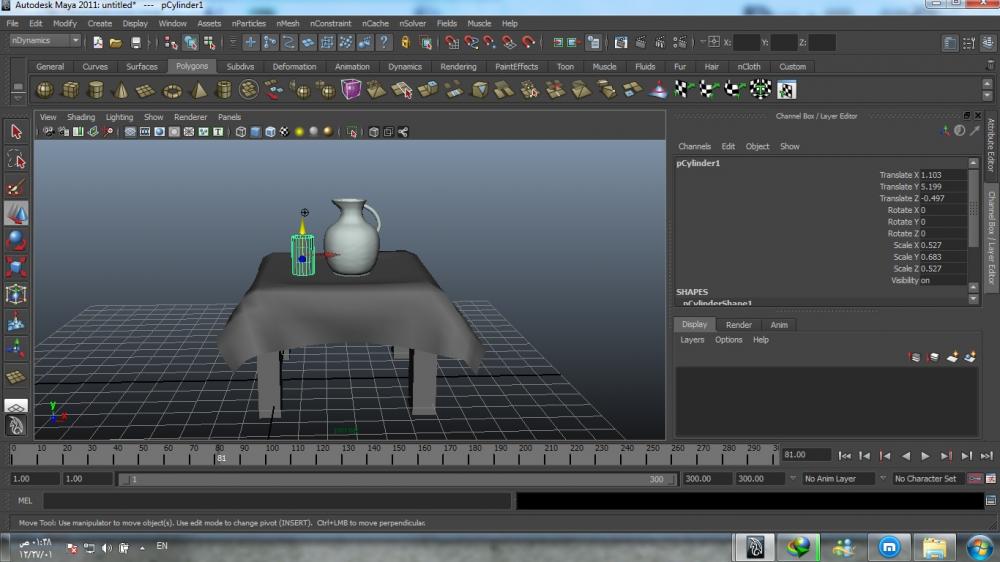Click the Polygon Torus shelf icon
Screen dimensions: 1000x562
pos(172,90)
